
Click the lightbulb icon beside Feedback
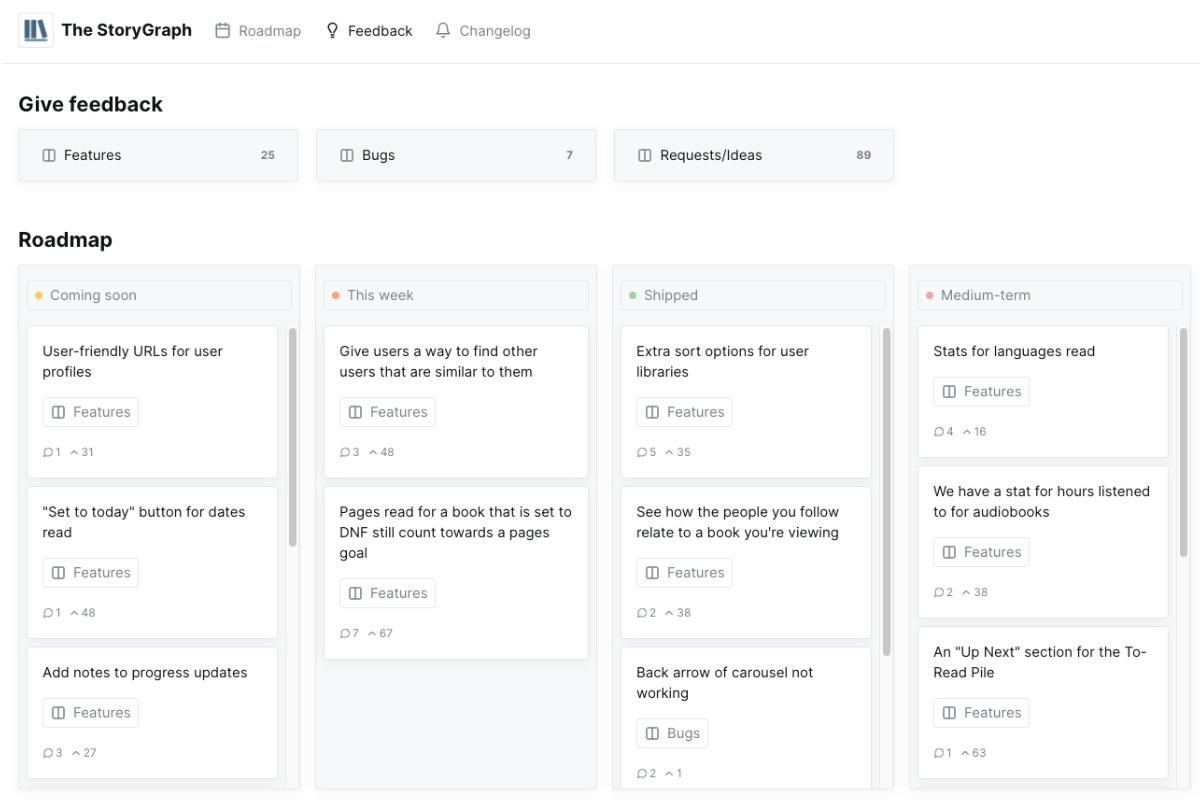click(333, 31)
